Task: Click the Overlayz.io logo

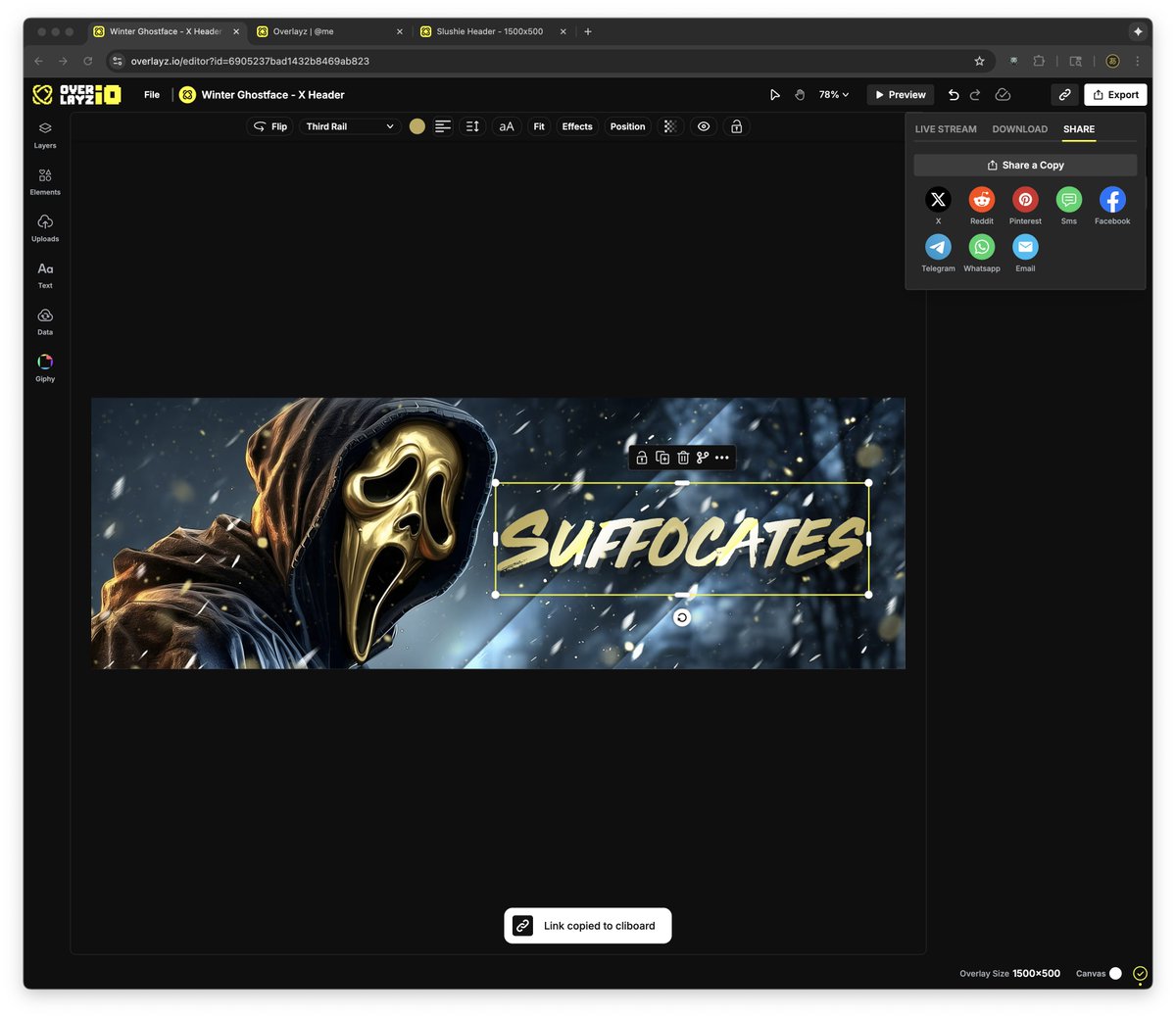Action: pos(76,94)
